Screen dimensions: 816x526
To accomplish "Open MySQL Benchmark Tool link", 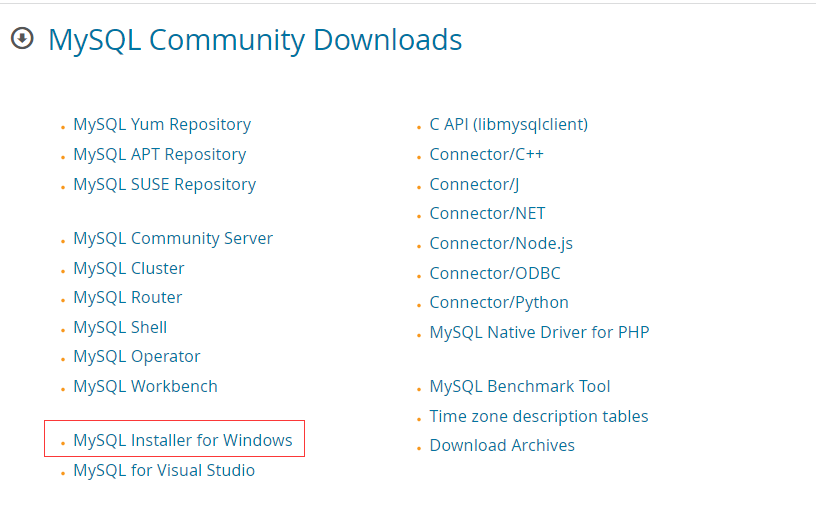I will pyautogui.click(x=519, y=387).
